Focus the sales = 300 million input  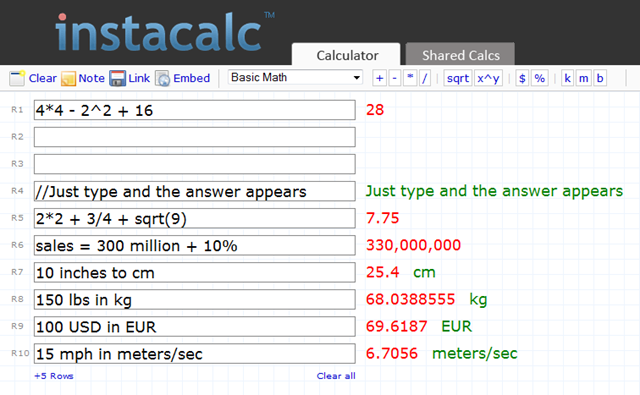click(195, 245)
